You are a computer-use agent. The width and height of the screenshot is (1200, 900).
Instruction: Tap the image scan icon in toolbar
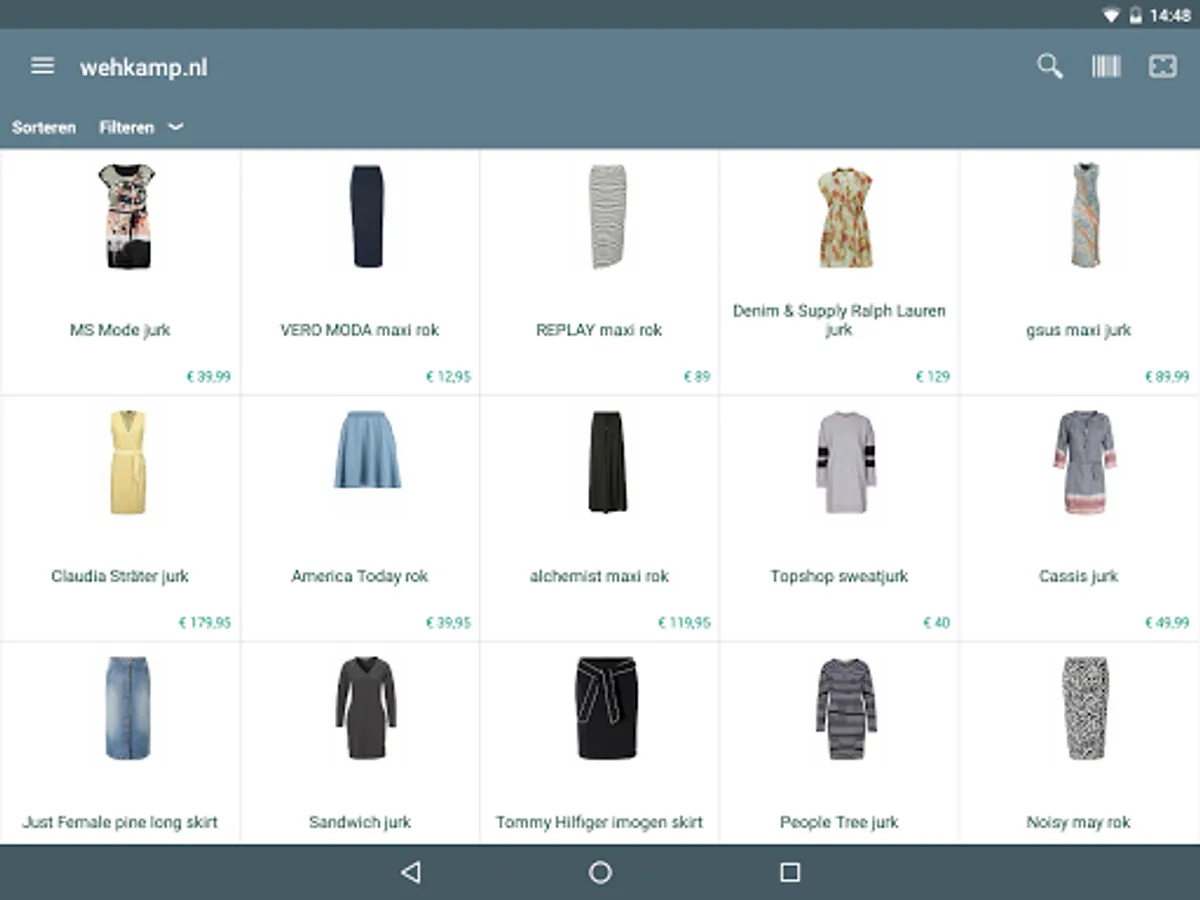pyautogui.click(x=1162, y=67)
